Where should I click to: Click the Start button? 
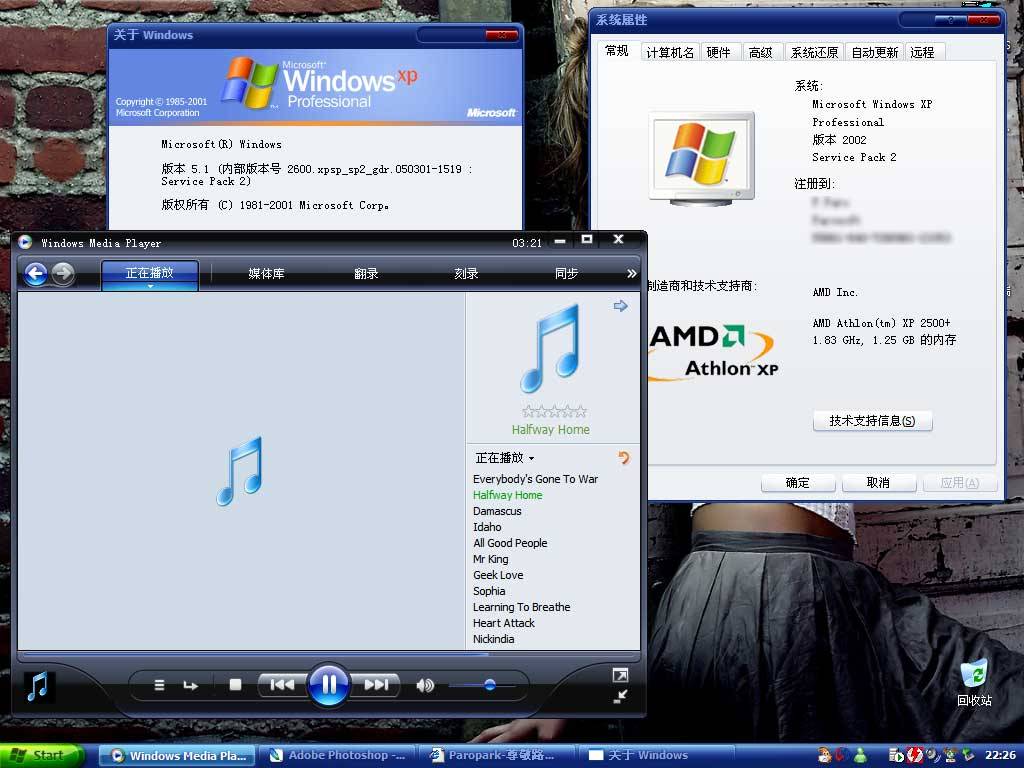pos(40,756)
